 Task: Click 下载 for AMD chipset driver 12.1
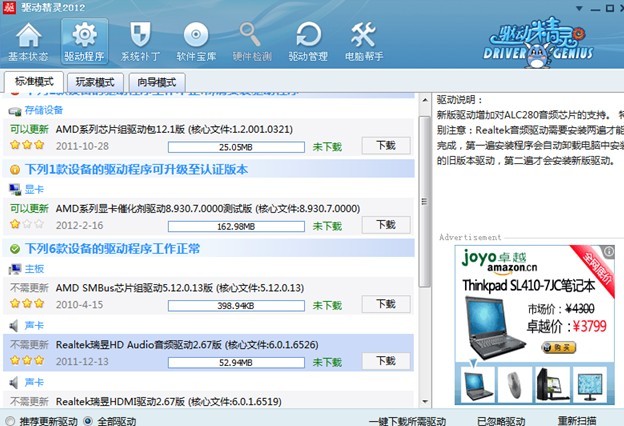tap(385, 145)
